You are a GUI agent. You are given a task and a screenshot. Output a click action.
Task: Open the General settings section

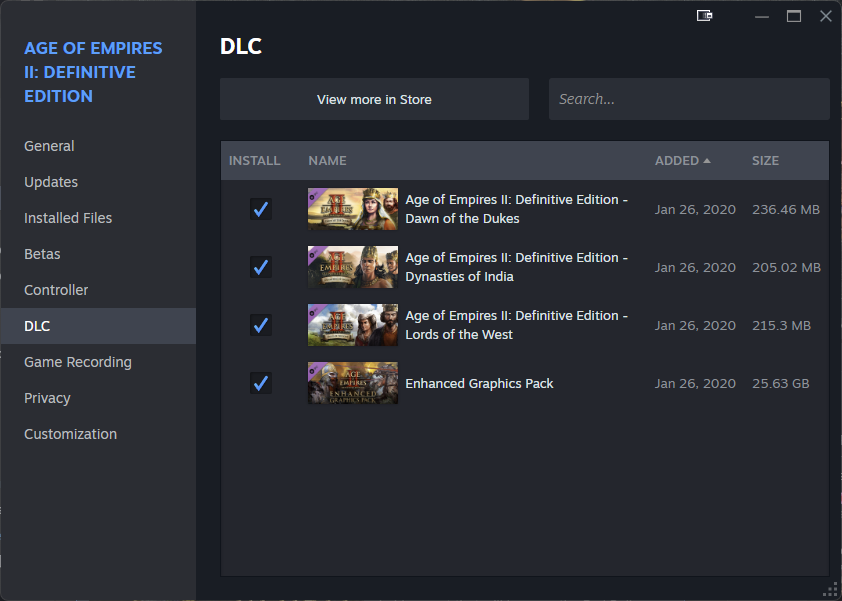pos(98,146)
